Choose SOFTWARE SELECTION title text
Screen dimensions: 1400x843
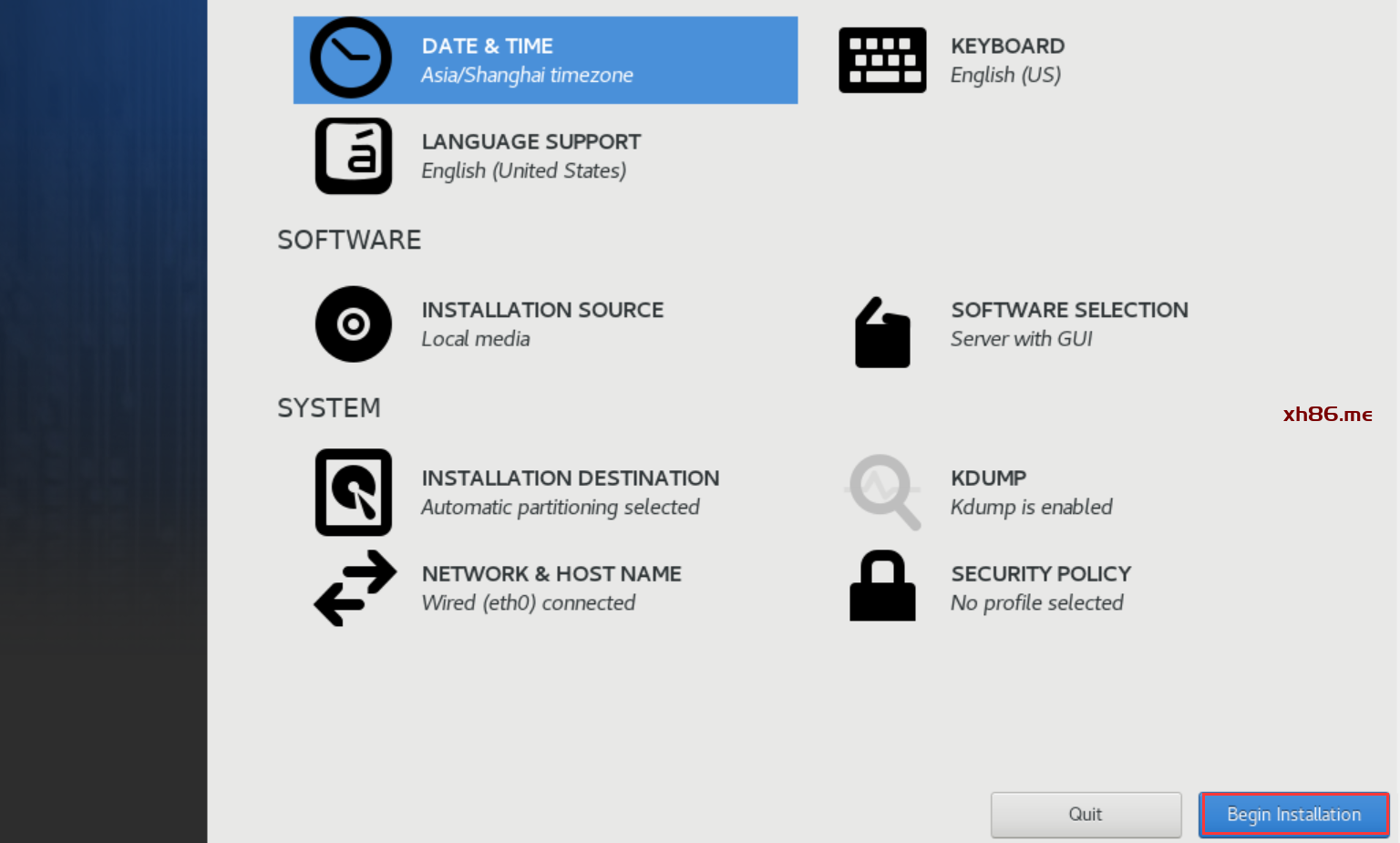click(1069, 310)
